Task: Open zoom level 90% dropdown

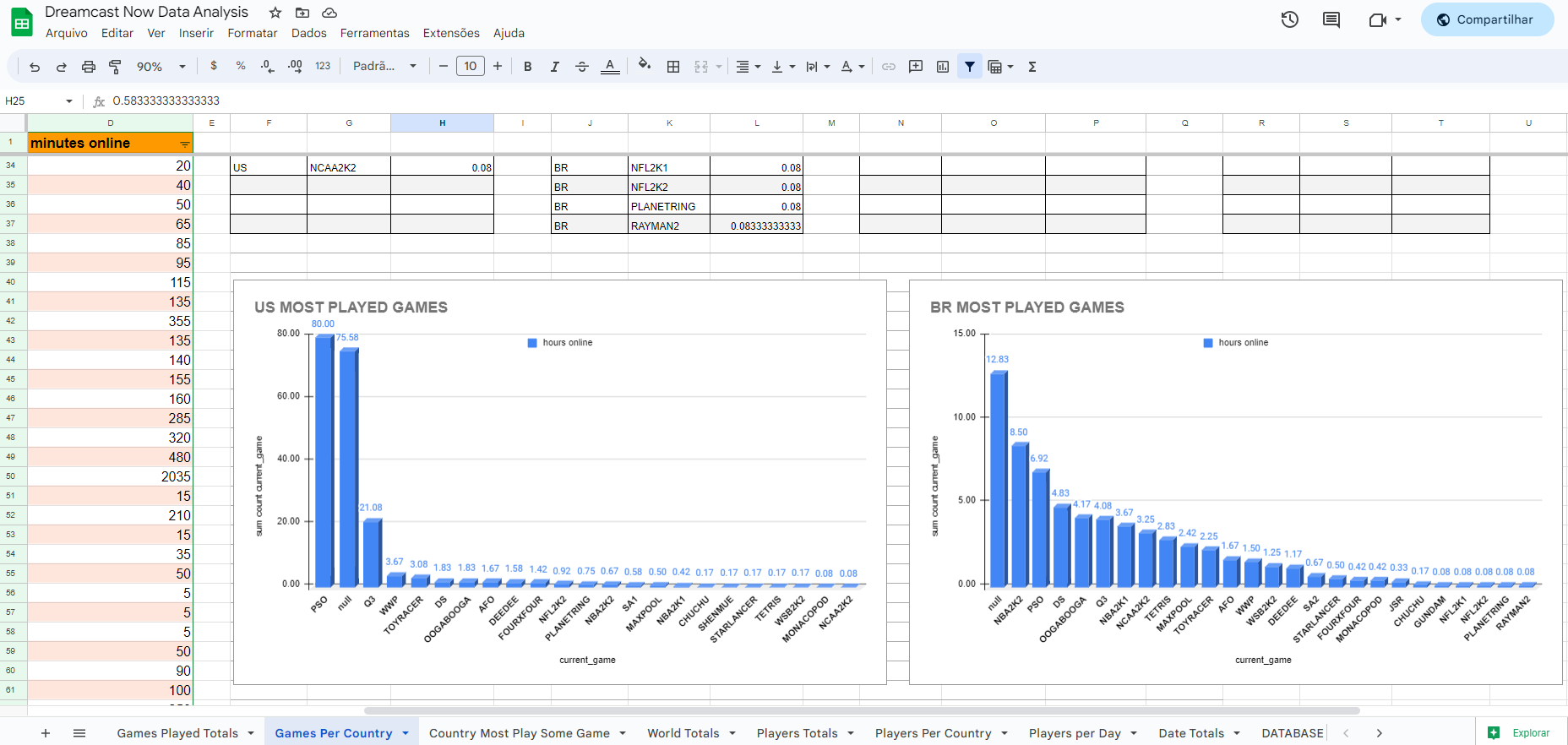Action: click(161, 67)
